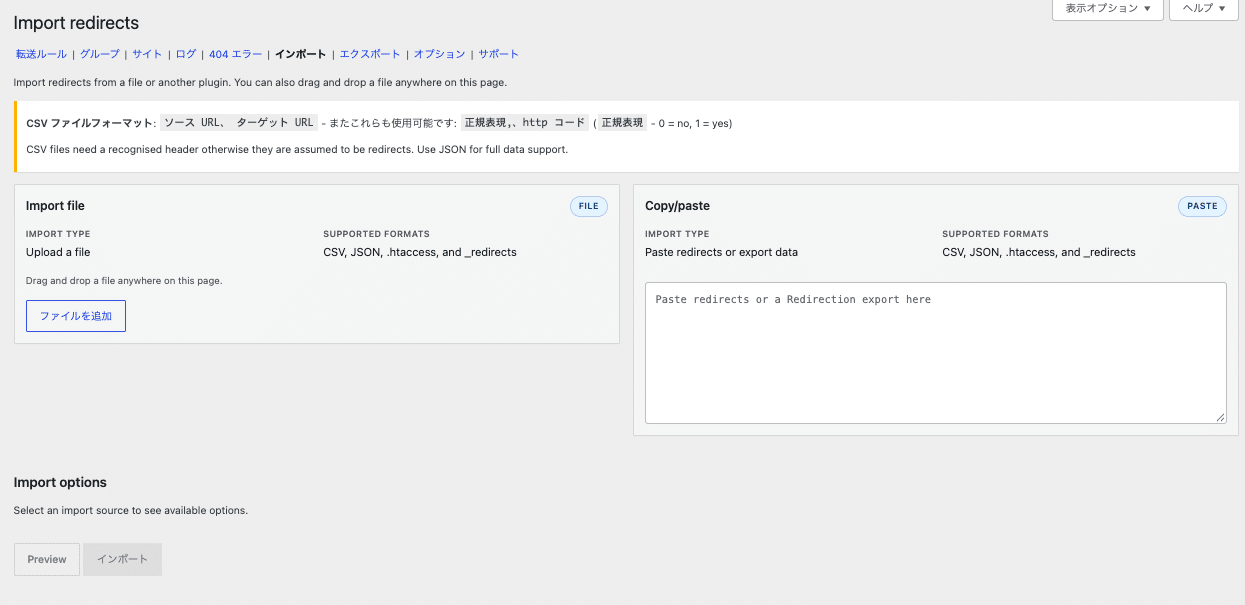Go to the グループ tab
The height and width of the screenshot is (605, 1245).
pos(99,54)
